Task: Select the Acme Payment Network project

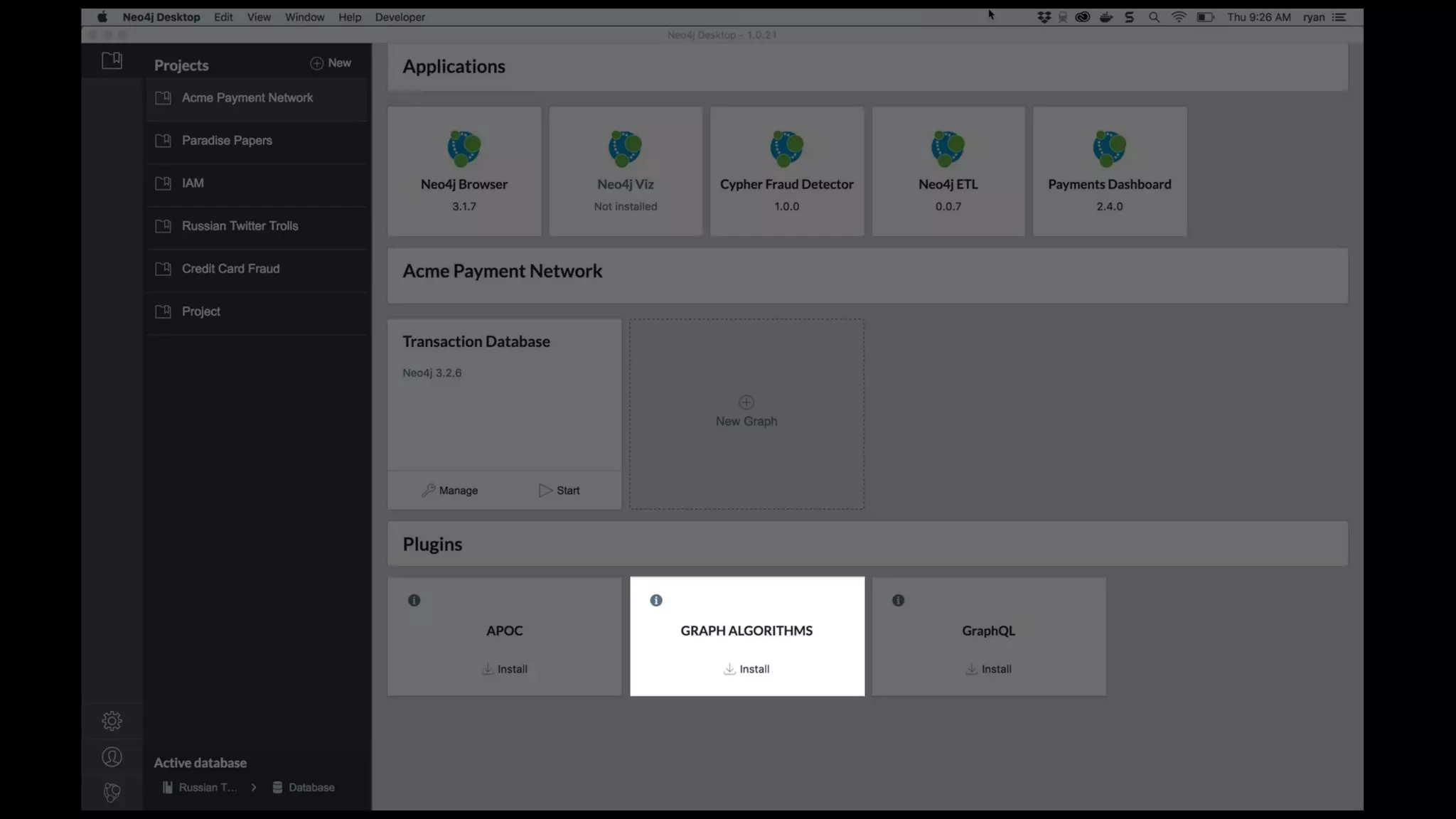Action: pyautogui.click(x=257, y=98)
